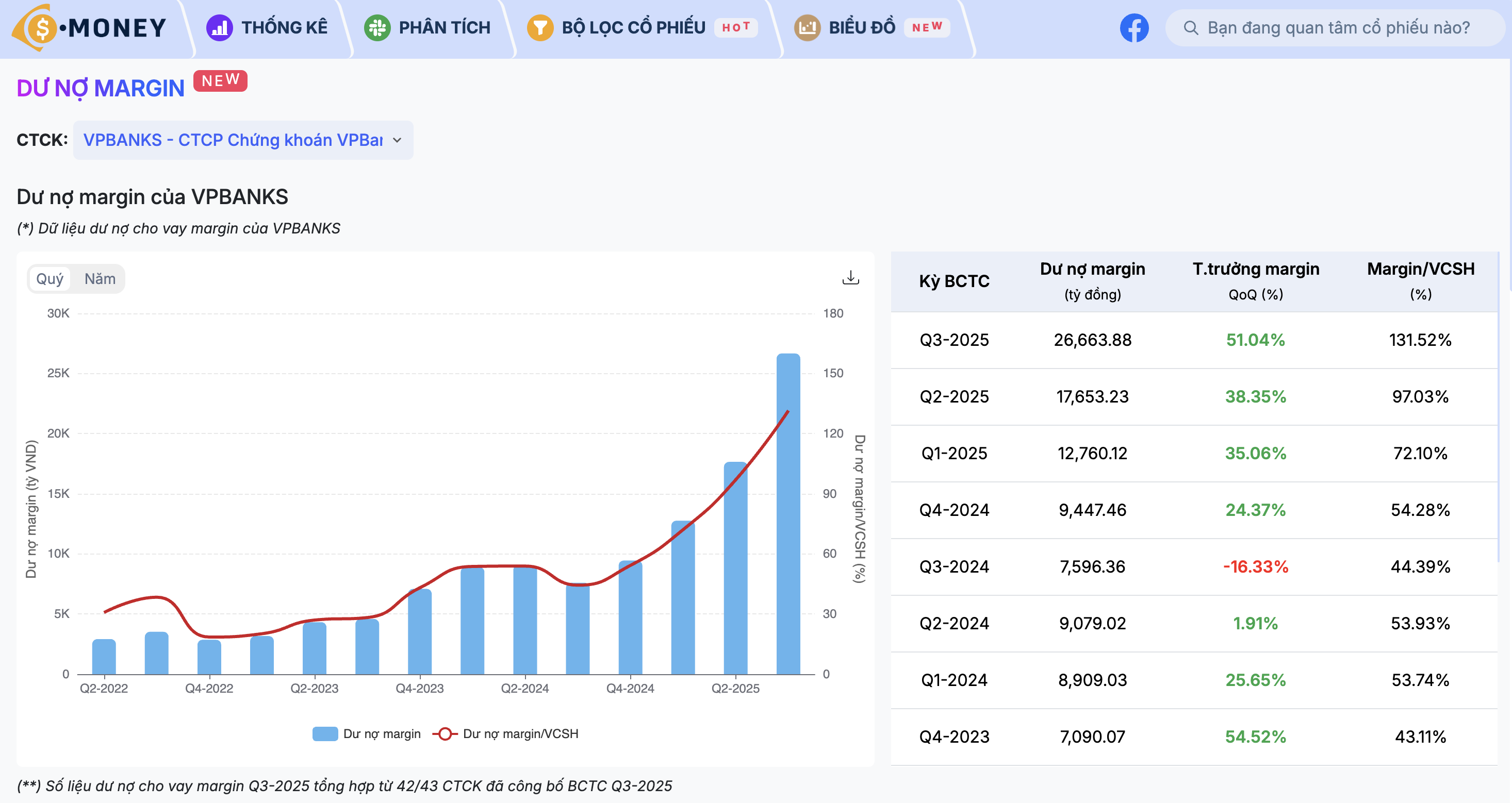Click the purple Thống Kê chart icon
The width and height of the screenshot is (1512, 803).
[x=219, y=27]
